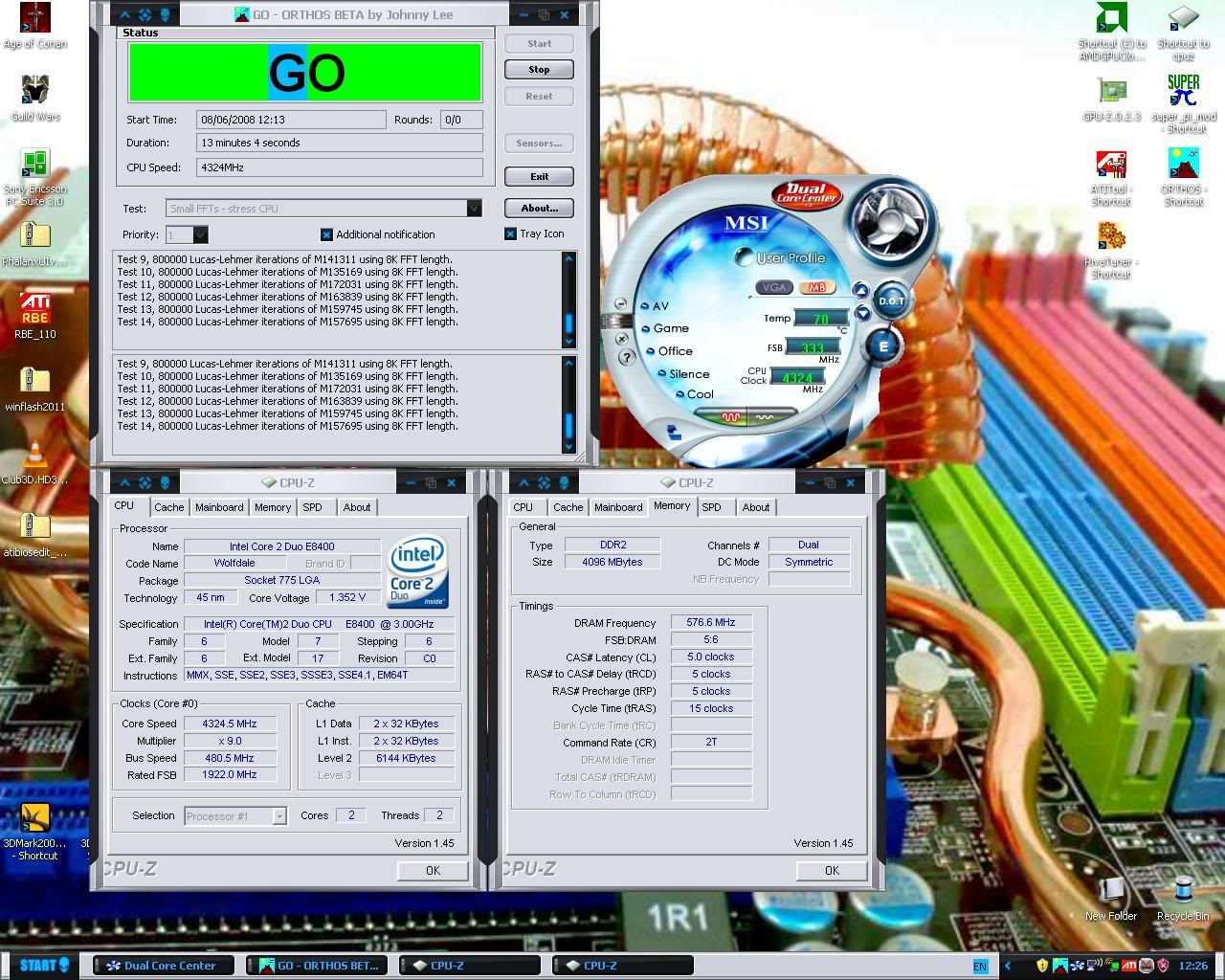Click OK in the right CPU-Z memory window
This screenshot has height=980, width=1225.
[x=832, y=871]
